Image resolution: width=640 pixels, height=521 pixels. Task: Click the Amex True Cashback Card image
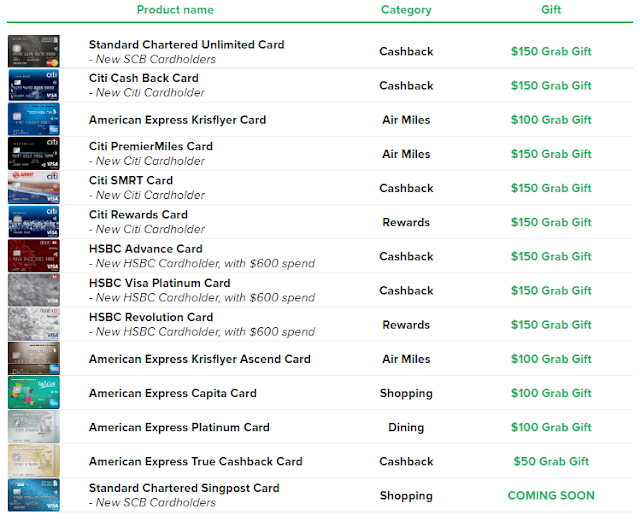click(33, 461)
